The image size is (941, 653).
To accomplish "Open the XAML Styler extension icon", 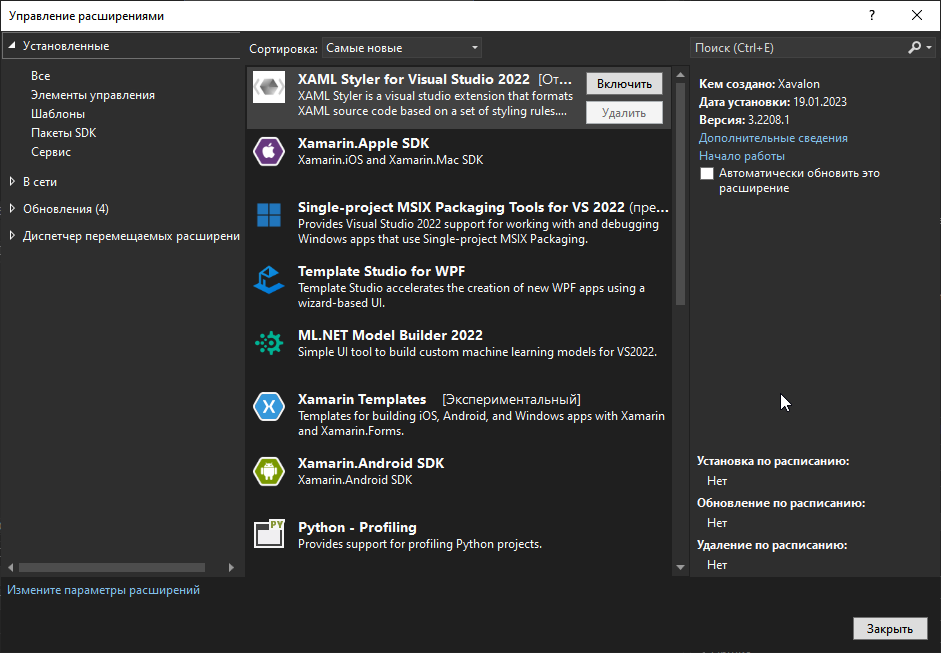I will [268, 86].
